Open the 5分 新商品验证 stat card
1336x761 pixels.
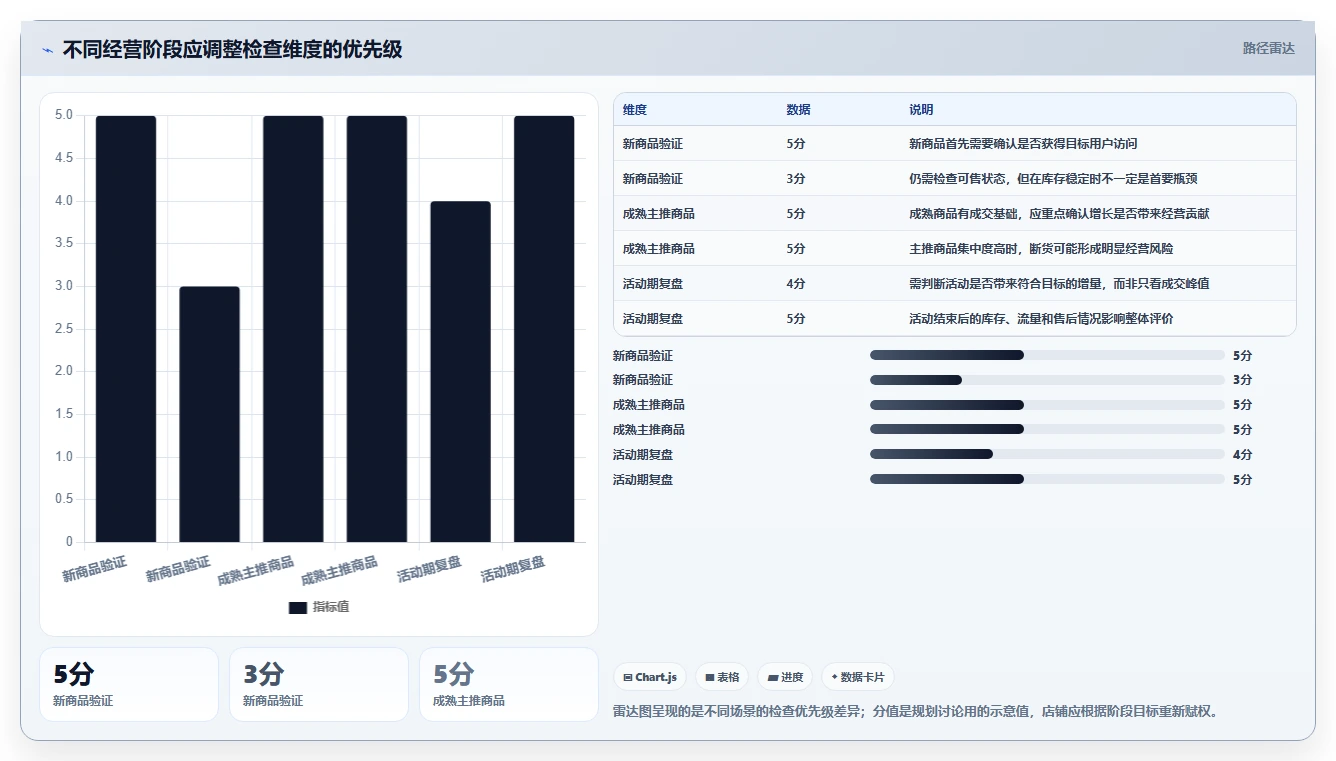[x=129, y=684]
